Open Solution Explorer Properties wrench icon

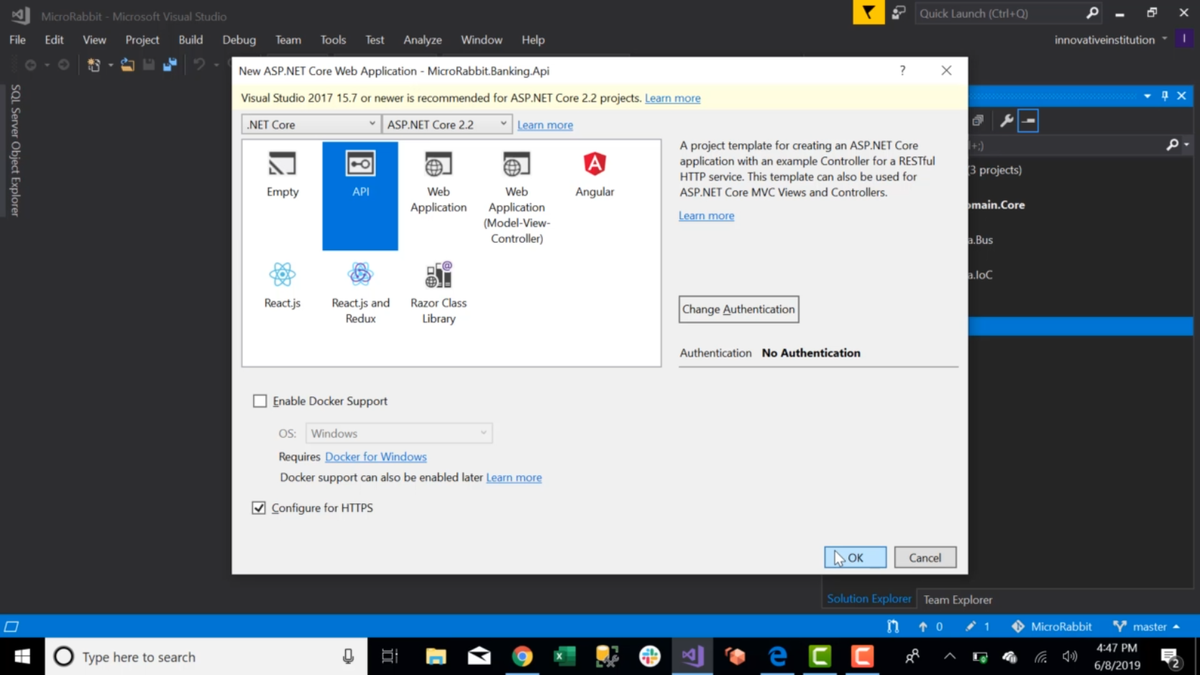coord(1006,121)
